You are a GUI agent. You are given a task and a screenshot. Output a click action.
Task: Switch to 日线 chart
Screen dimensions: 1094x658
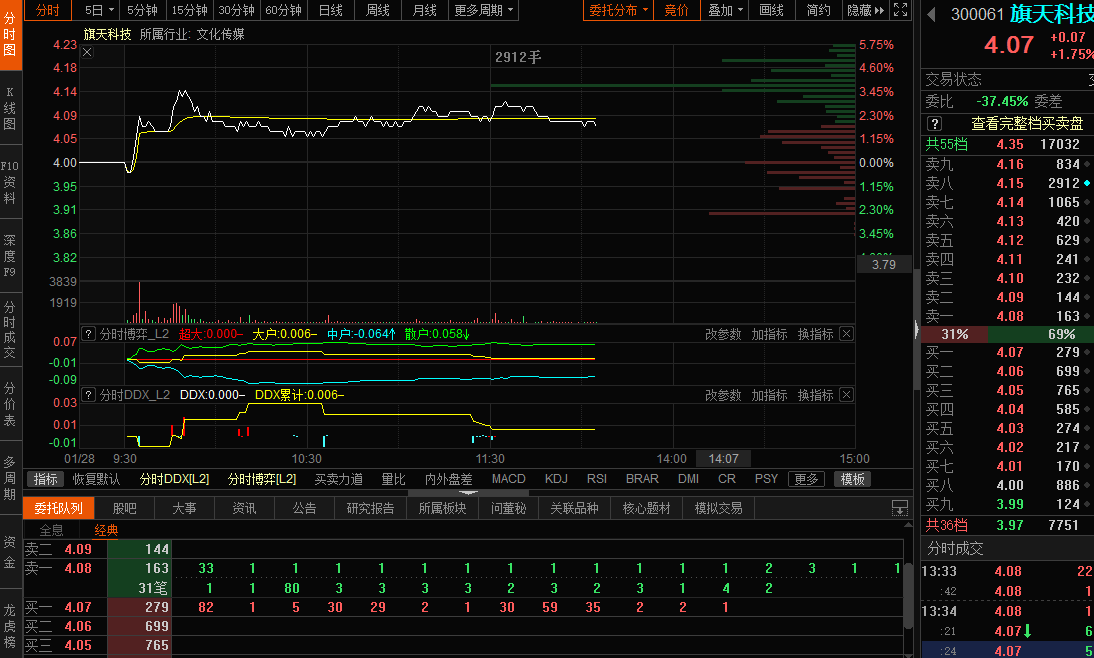[x=330, y=10]
